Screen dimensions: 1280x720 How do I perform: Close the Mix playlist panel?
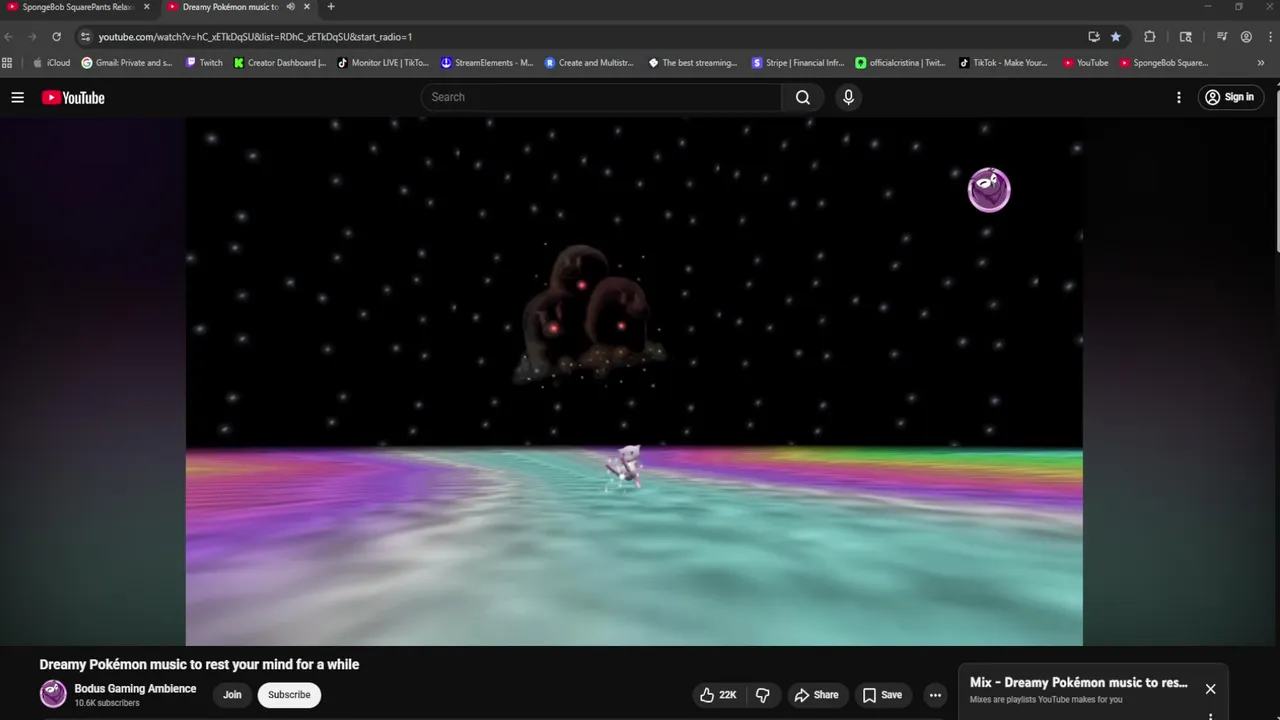coord(1210,689)
